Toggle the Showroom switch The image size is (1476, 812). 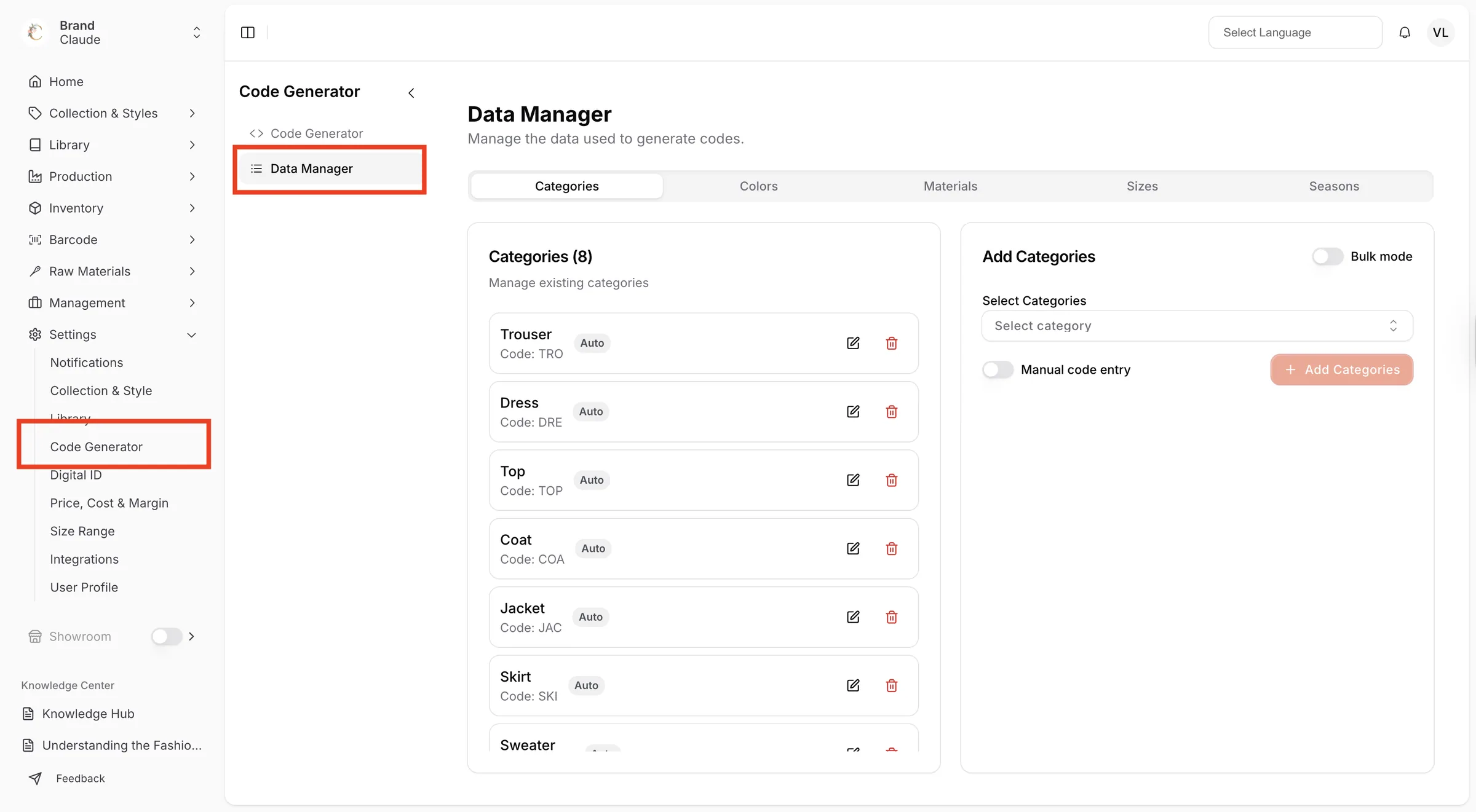[x=167, y=636]
